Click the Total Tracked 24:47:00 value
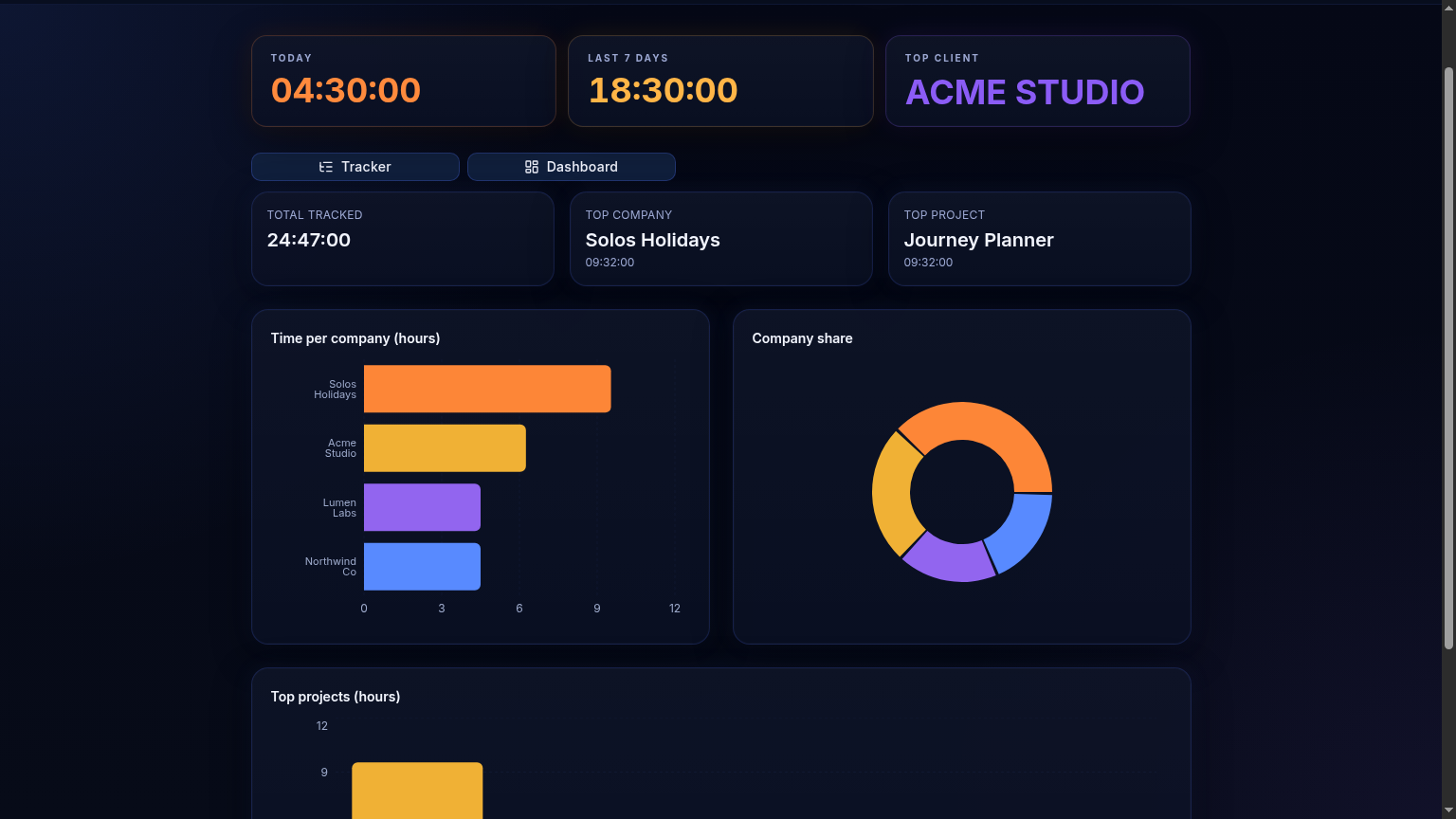This screenshot has width=1456, height=819. point(309,240)
